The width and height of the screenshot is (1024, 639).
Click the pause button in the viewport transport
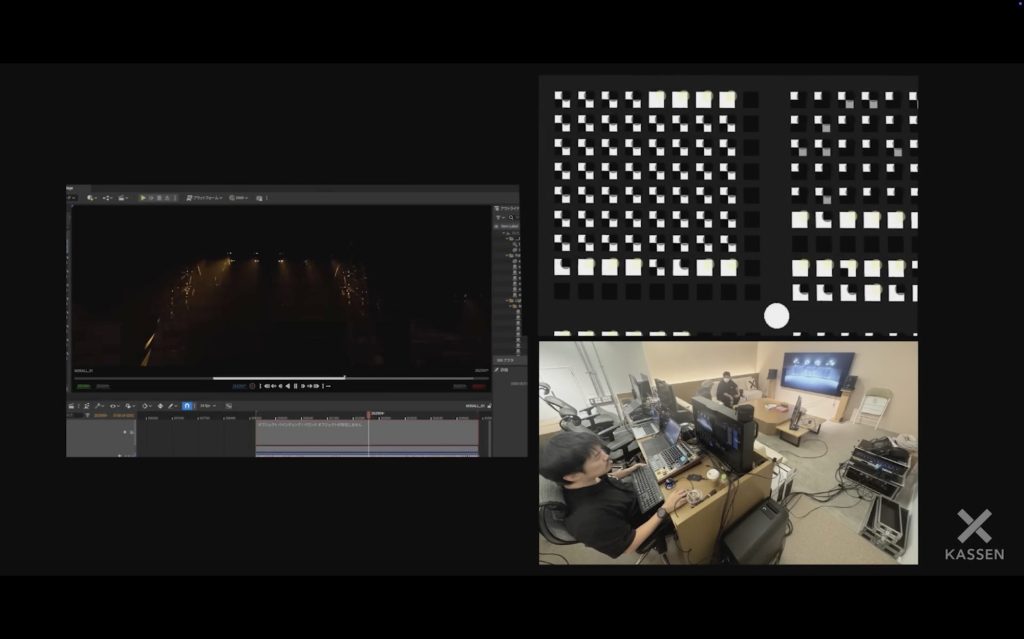(x=295, y=386)
